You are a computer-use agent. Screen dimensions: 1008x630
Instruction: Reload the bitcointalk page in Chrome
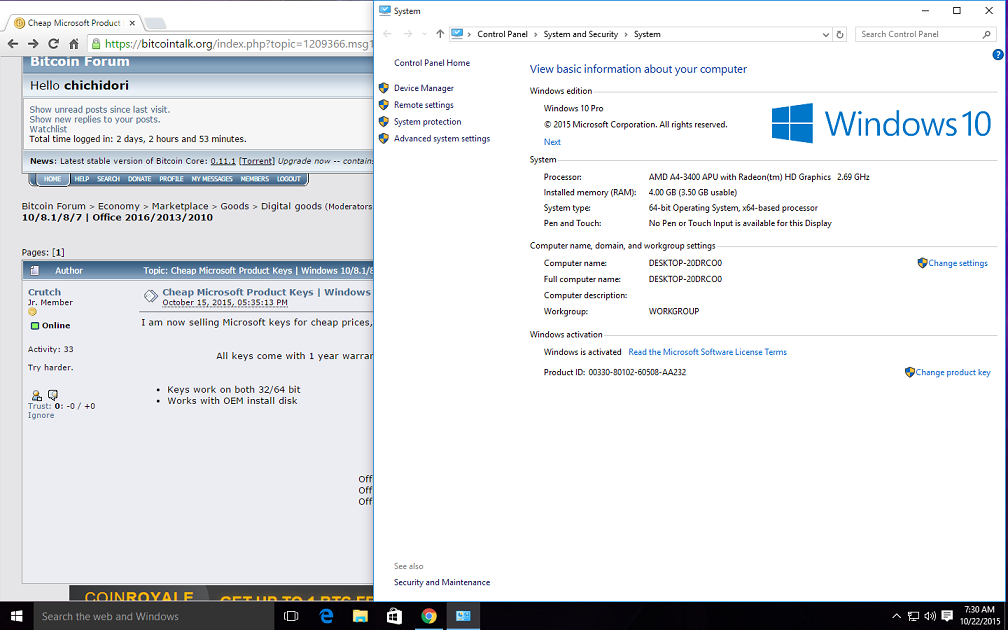pyautogui.click(x=53, y=44)
